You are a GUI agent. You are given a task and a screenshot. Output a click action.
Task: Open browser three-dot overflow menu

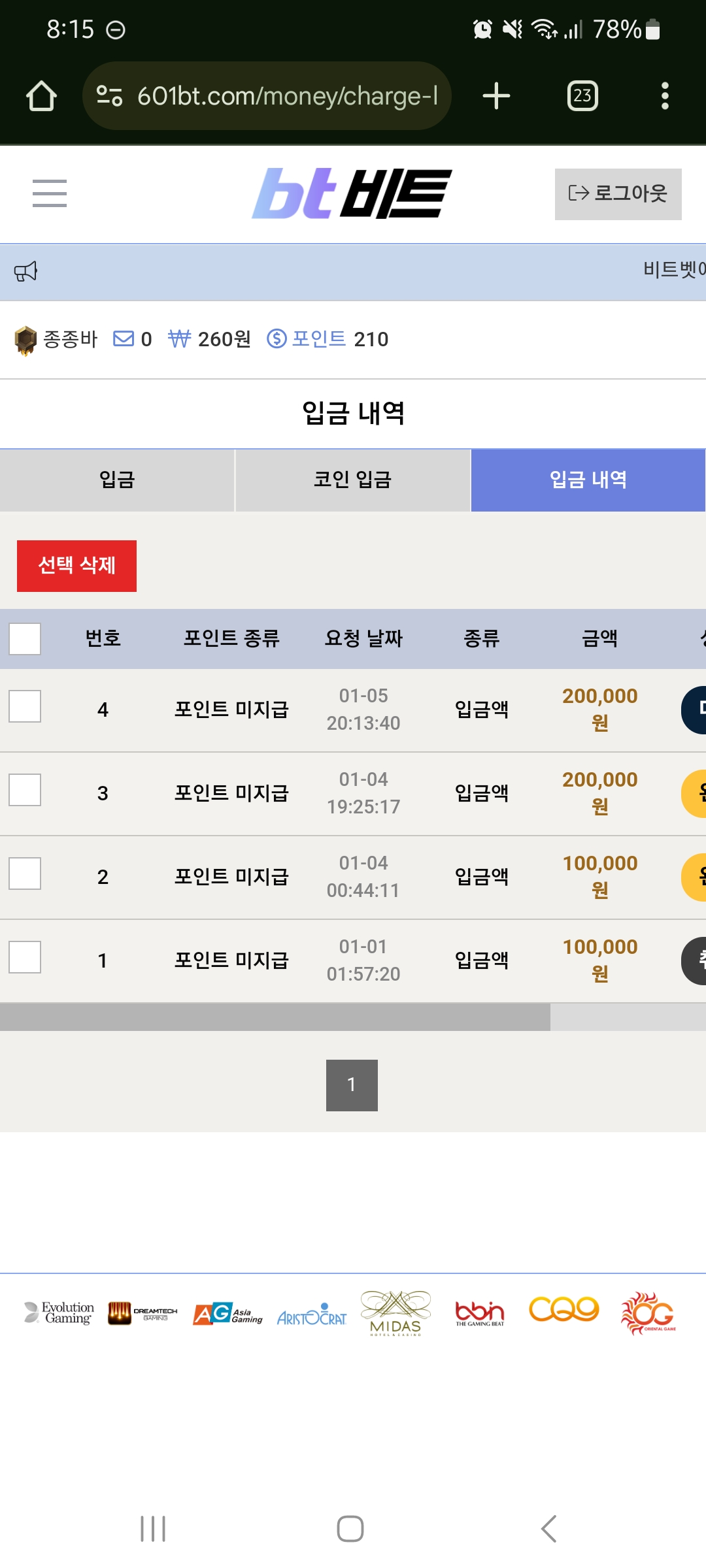pyautogui.click(x=665, y=96)
